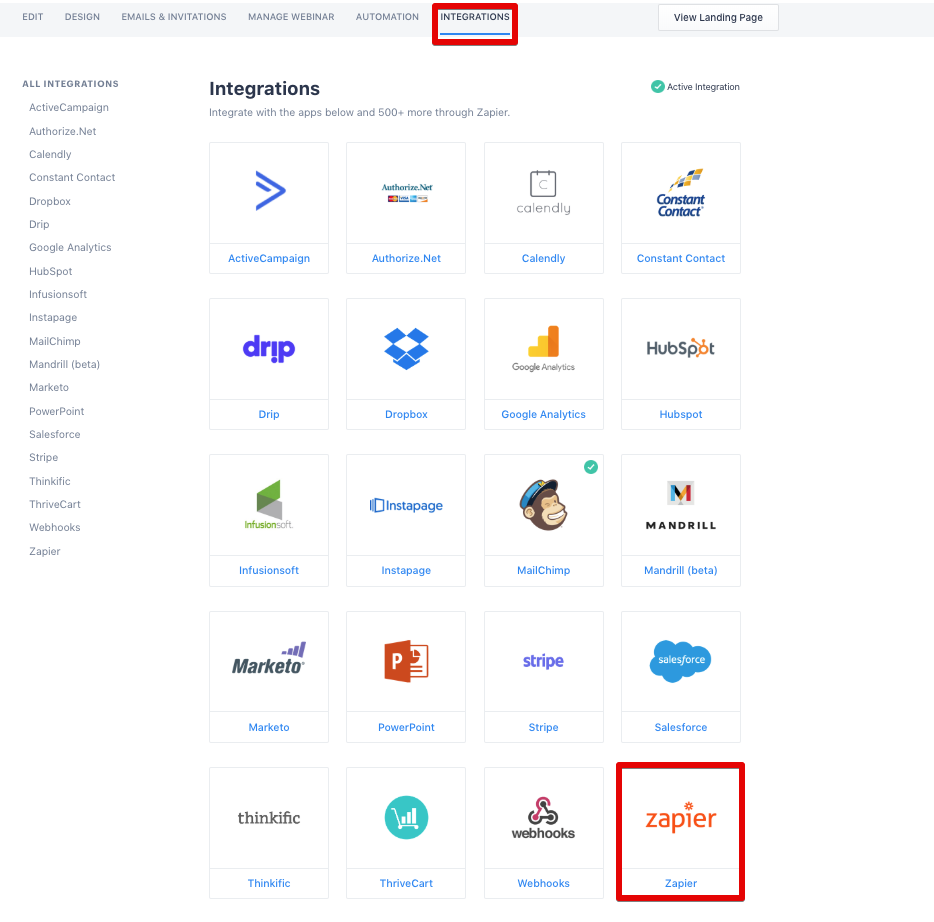The height and width of the screenshot is (922, 934).
Task: Pick Stripe in the sidebar
Action: pyautogui.click(x=43, y=457)
